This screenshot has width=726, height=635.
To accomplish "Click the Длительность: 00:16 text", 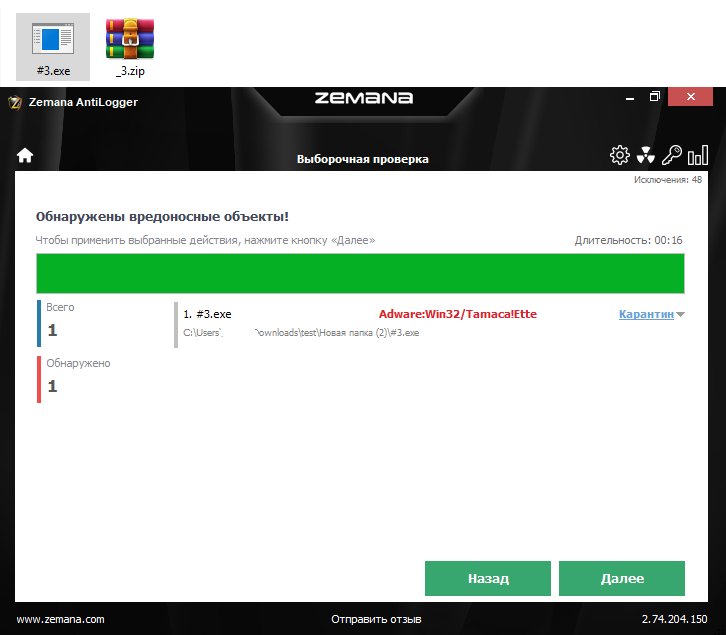I will (x=628, y=240).
